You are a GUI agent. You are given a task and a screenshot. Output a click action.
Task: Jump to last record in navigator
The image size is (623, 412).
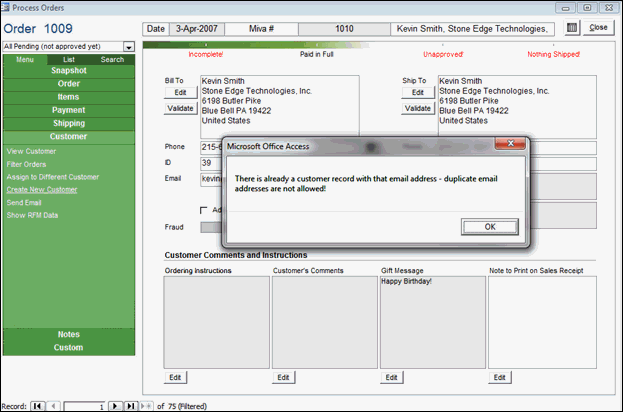coord(130,405)
